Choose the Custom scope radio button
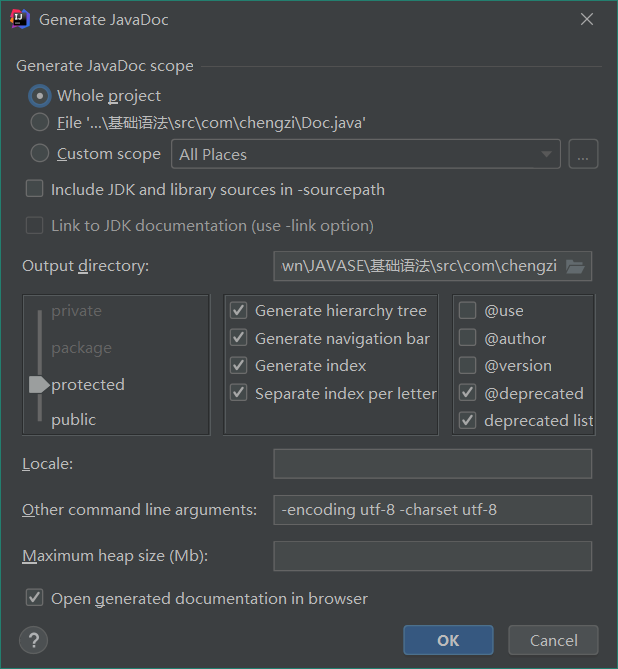The height and width of the screenshot is (669, 618). click(x=40, y=154)
